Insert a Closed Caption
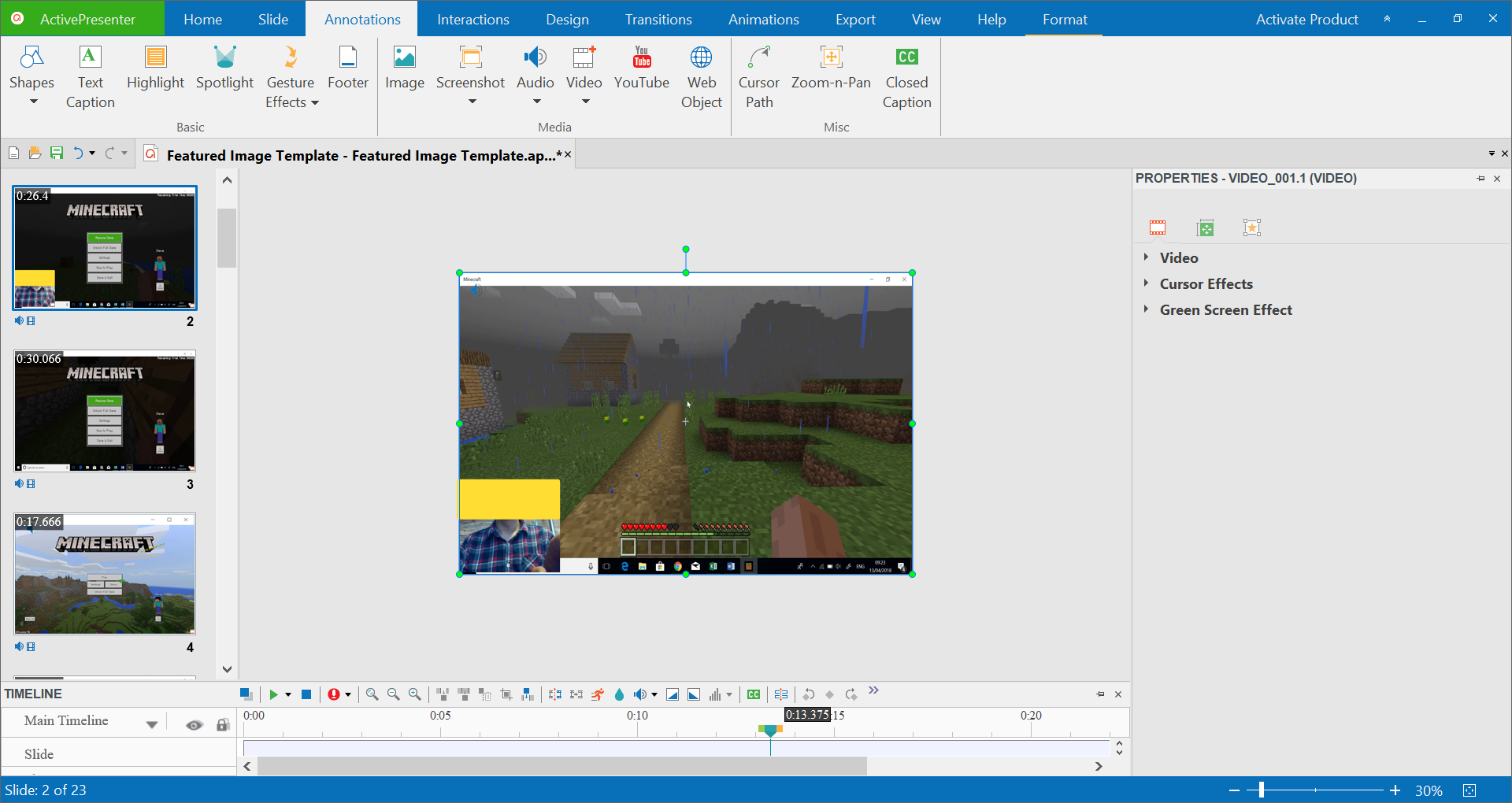This screenshot has width=1512, height=803. (x=906, y=77)
